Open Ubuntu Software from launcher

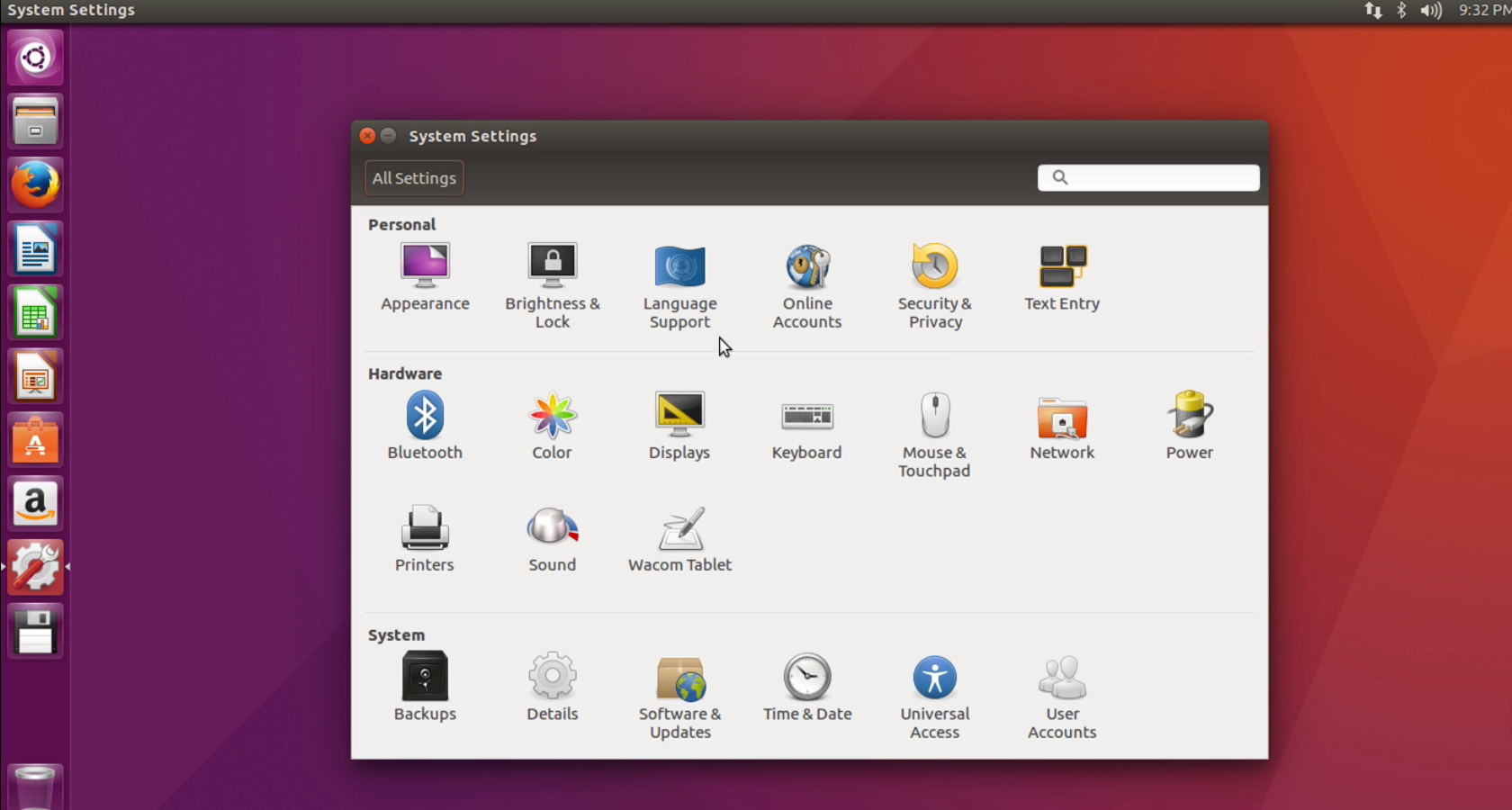[35, 440]
